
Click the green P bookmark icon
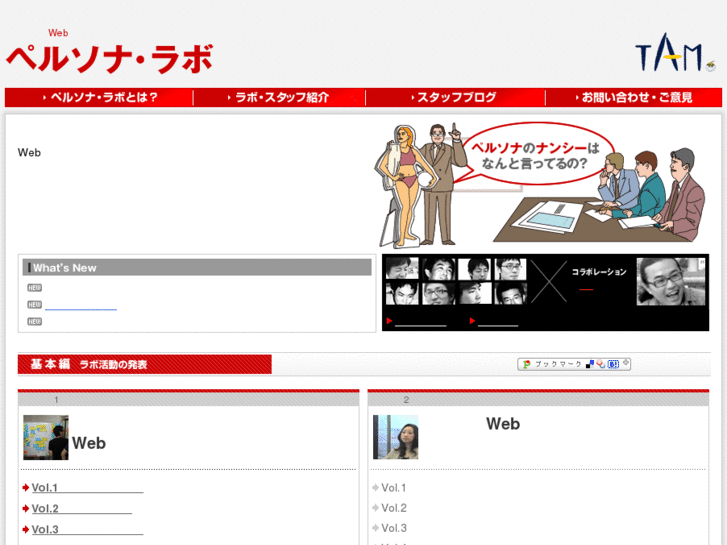[x=527, y=365]
